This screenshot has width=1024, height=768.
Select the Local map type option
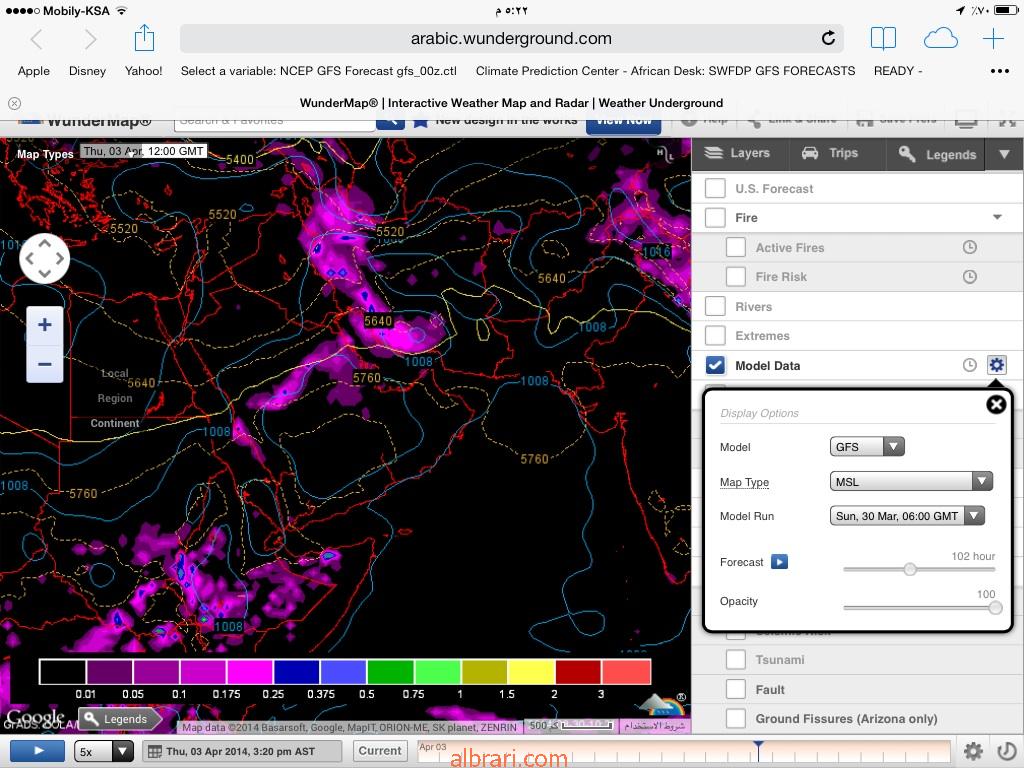click(x=115, y=373)
